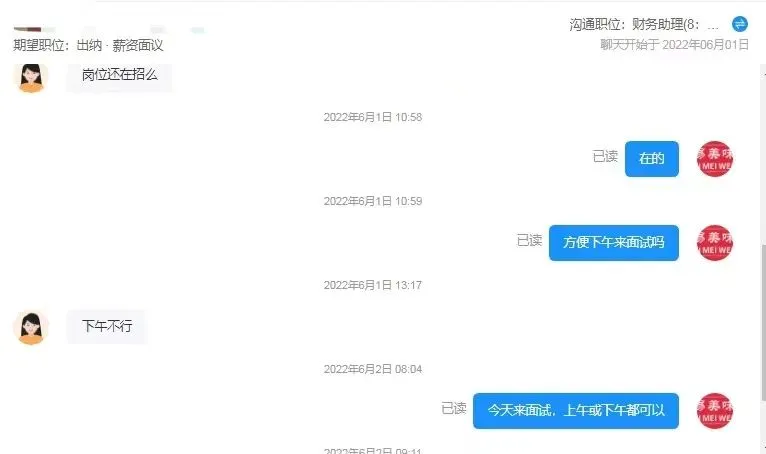This screenshot has width=766, height=454.
Task: Click '已读' status beside '在的'
Action: click(x=605, y=156)
